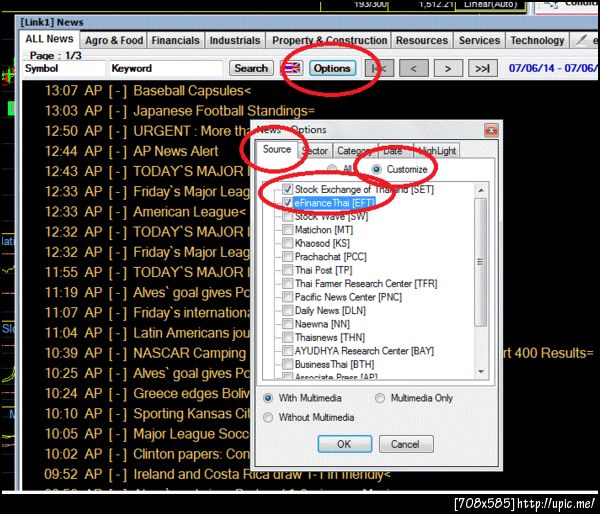Open 12:50 'URGENT' news headline
The image size is (600, 514).
pos(191,131)
